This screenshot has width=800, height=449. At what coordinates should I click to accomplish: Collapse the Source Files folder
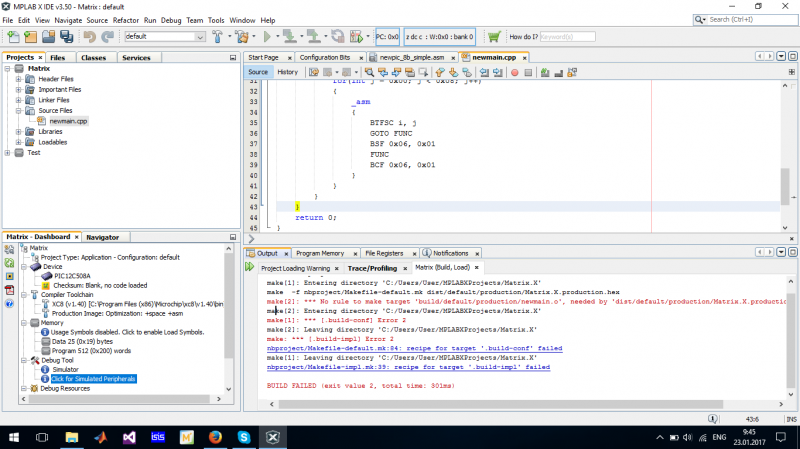18,111
